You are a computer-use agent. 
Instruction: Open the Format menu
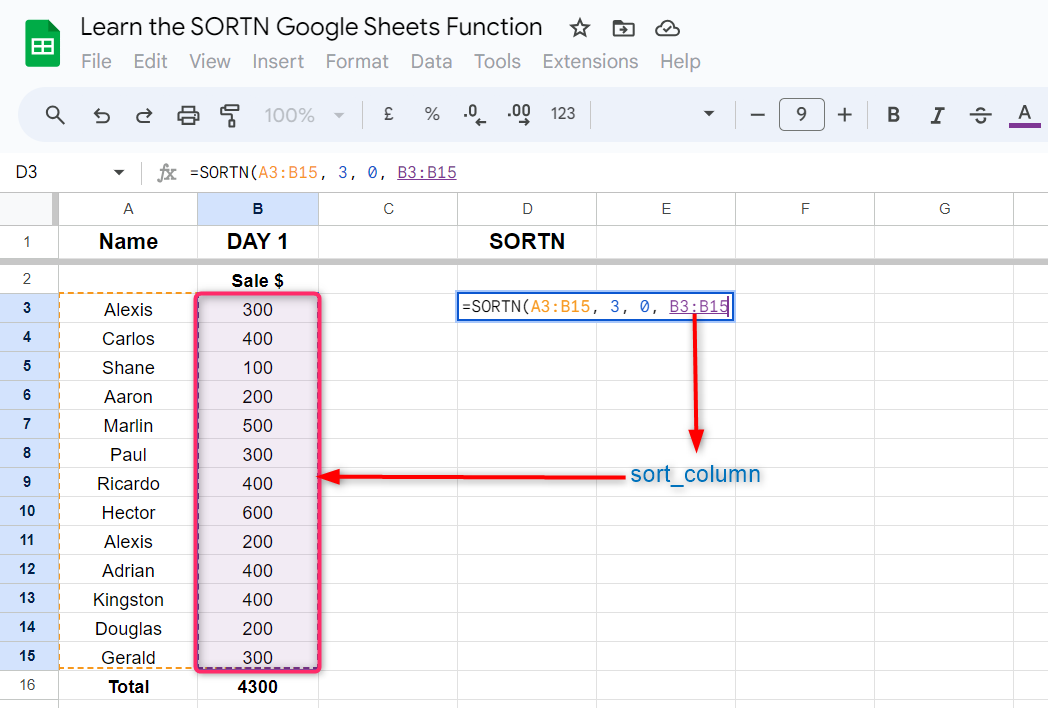pos(357,62)
